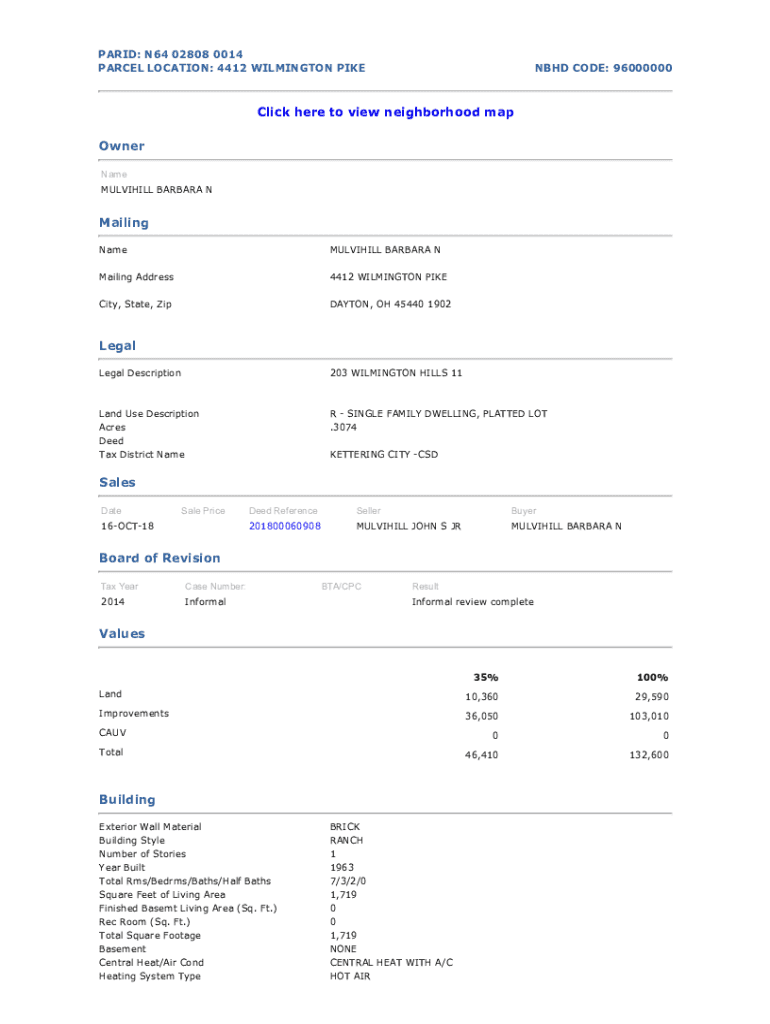This screenshot has height=1024, width=770.
Task: Click the Values section heading
Action: [x=121, y=634]
